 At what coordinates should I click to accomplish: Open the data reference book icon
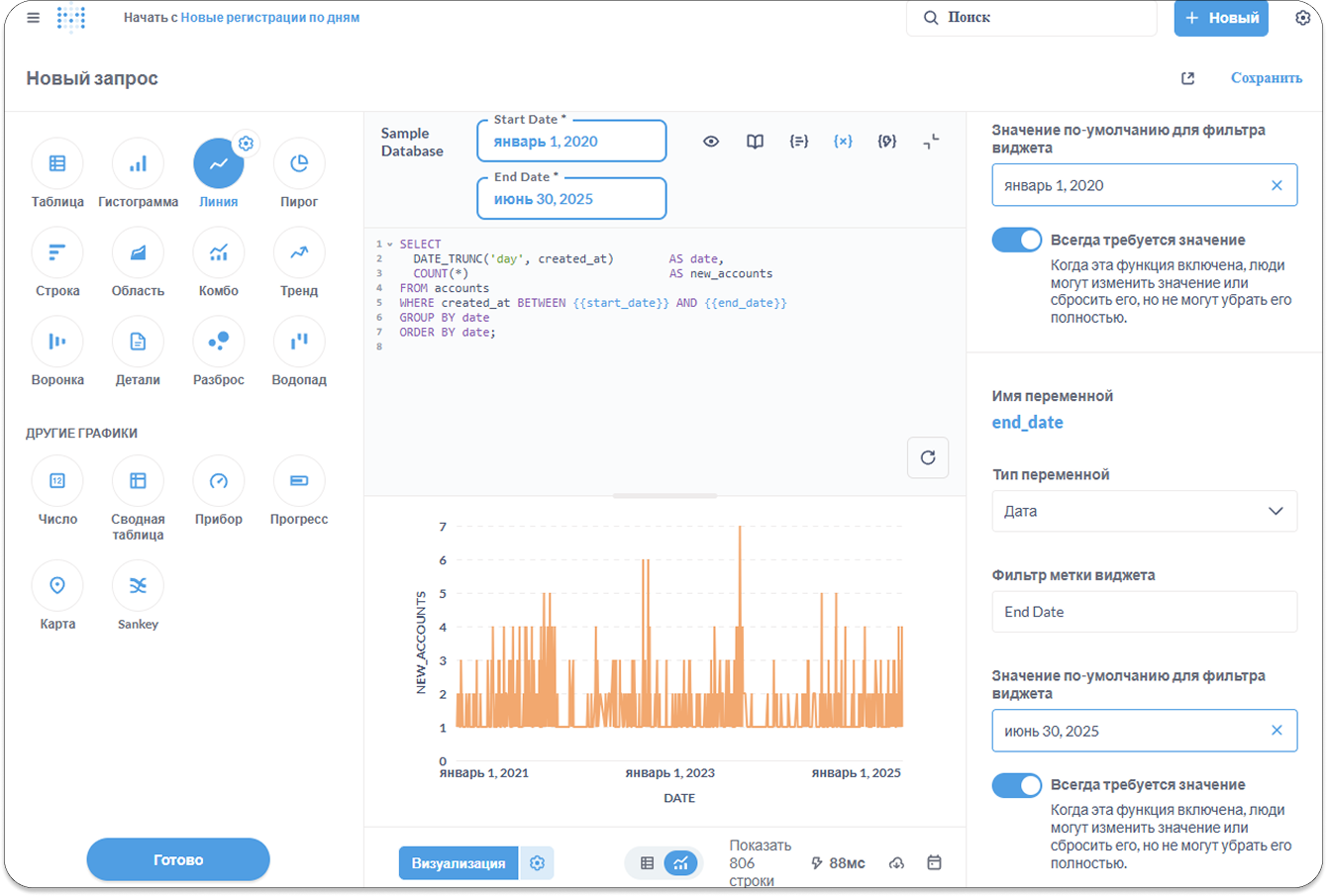[755, 142]
